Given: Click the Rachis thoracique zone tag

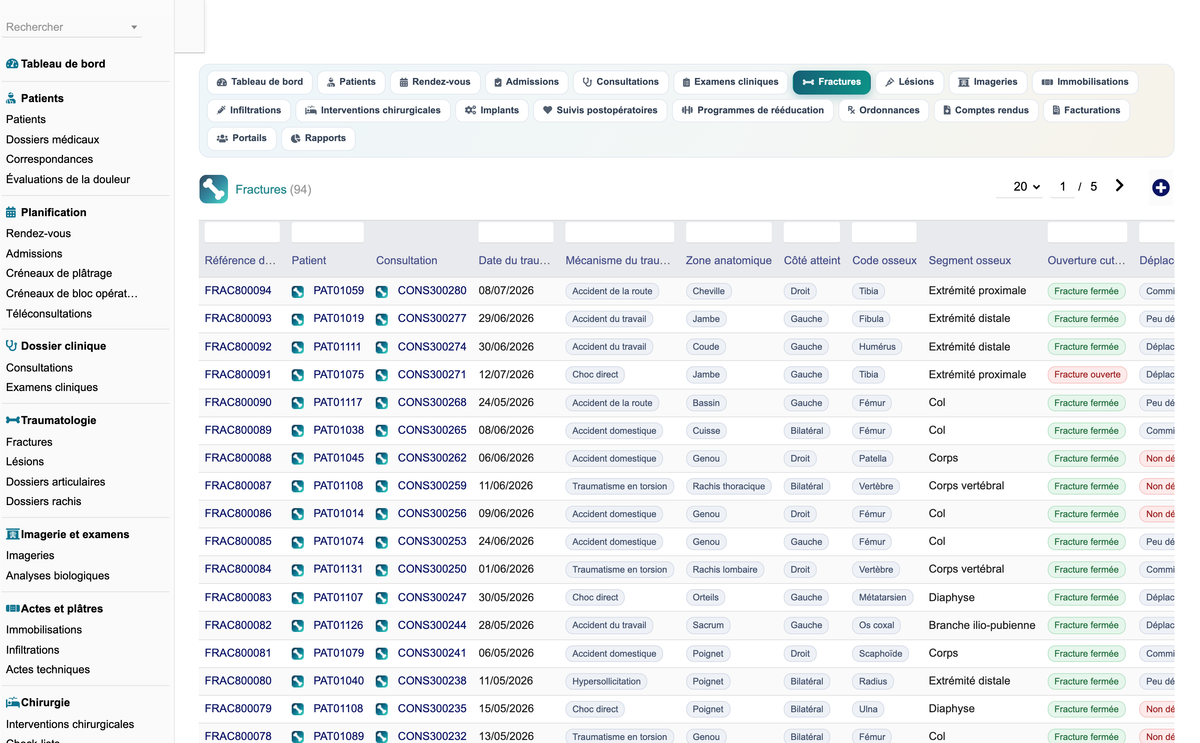Looking at the screenshot, I should click(x=729, y=486).
